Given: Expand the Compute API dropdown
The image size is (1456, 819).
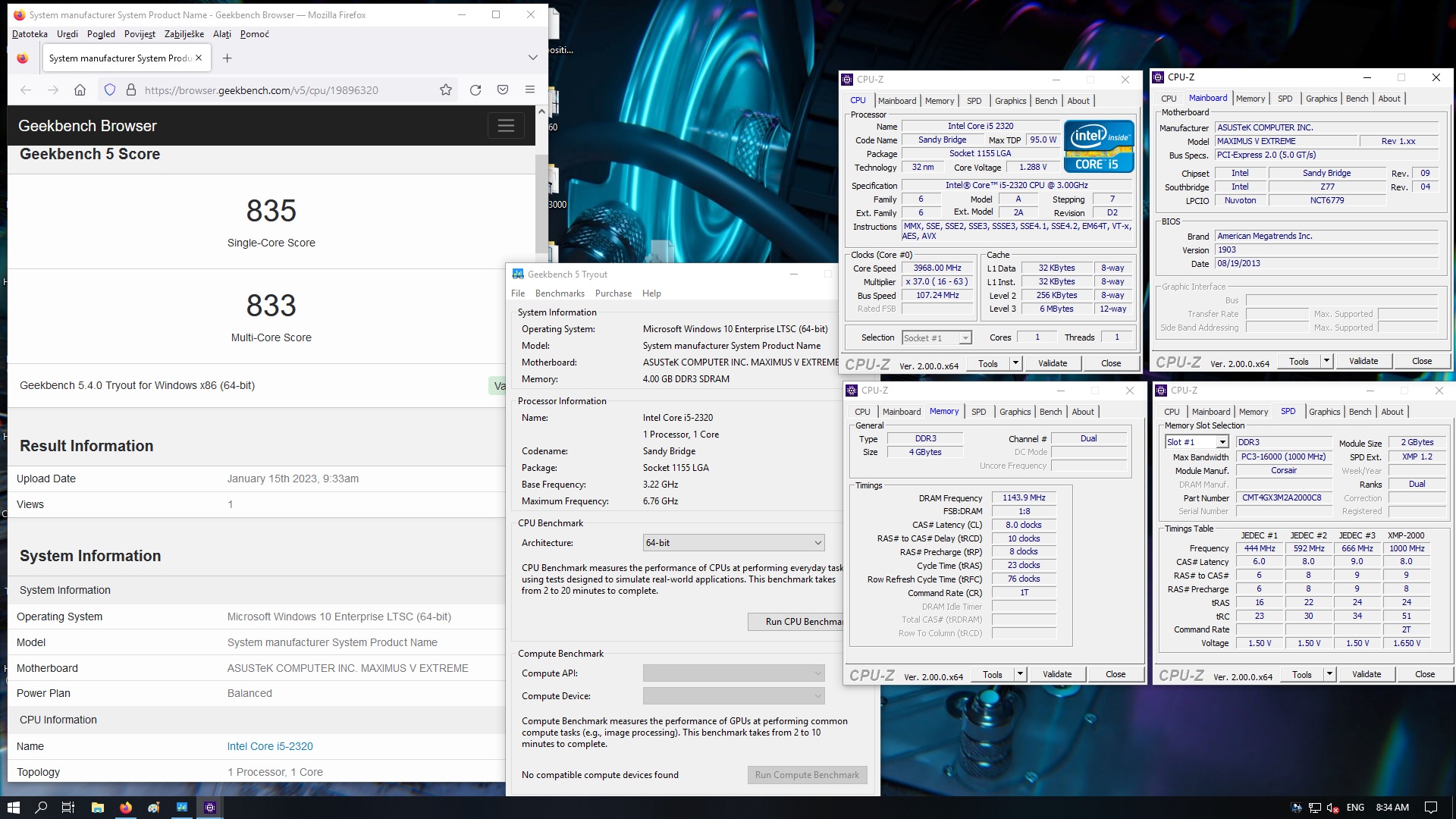Looking at the screenshot, I should 733,673.
